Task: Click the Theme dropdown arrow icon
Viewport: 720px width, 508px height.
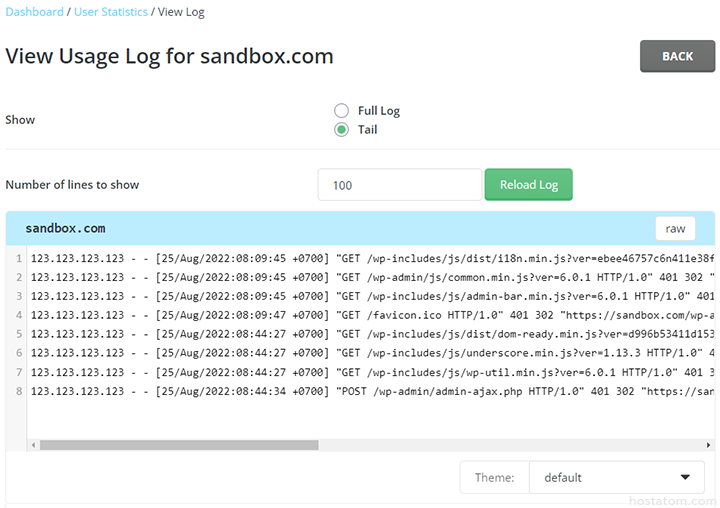Action: click(685, 477)
